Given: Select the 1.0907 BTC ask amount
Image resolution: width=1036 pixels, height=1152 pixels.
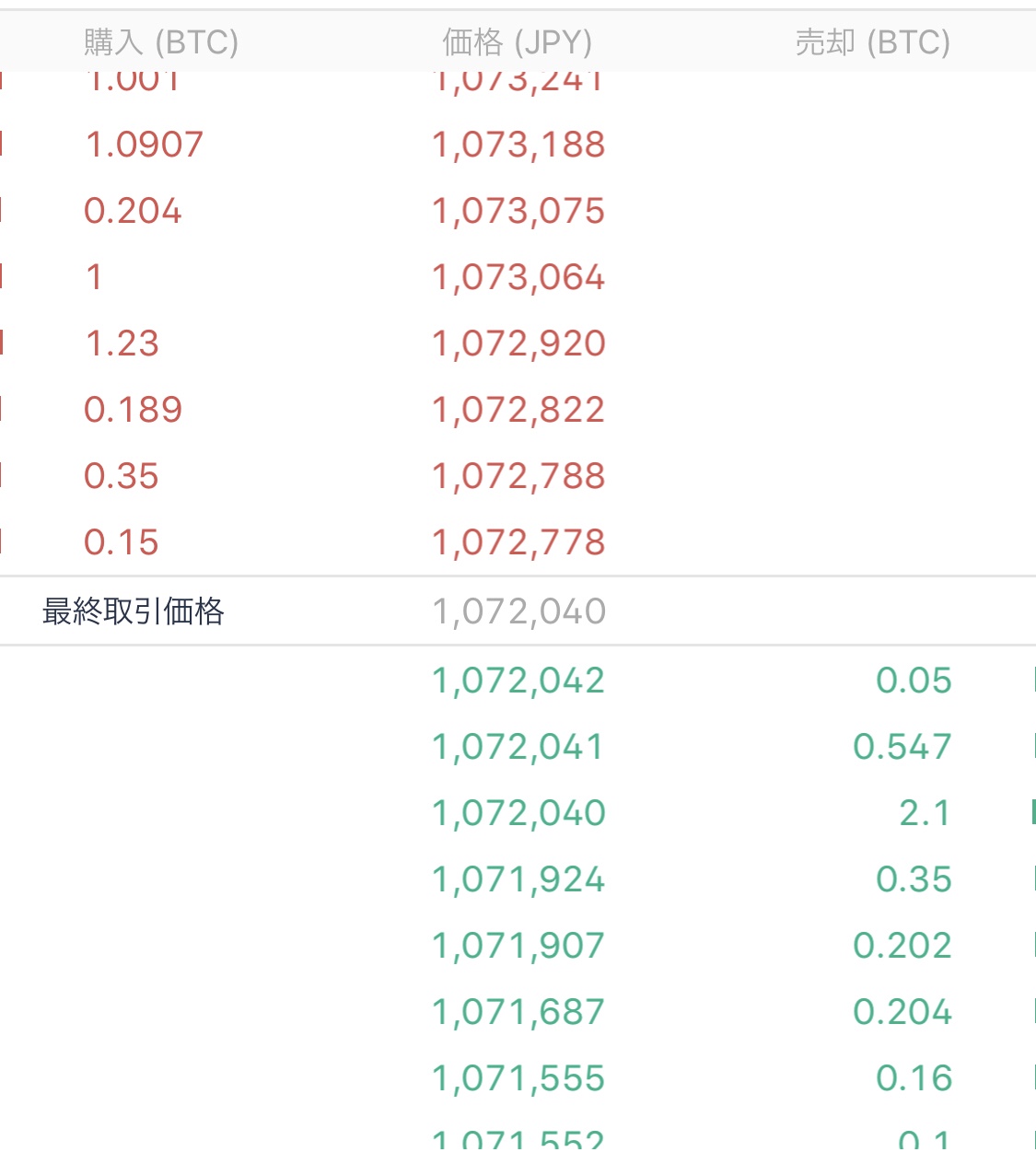Looking at the screenshot, I should [145, 145].
